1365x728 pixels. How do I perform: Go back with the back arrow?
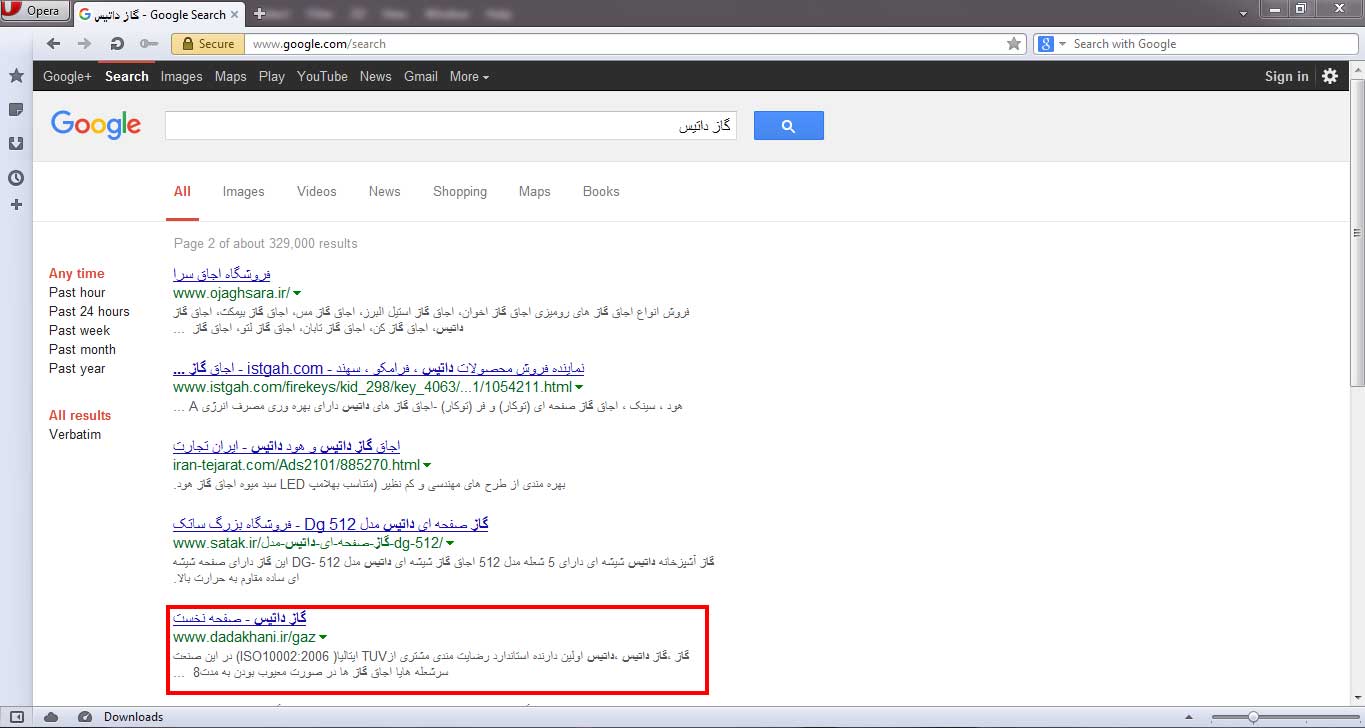click(x=54, y=44)
